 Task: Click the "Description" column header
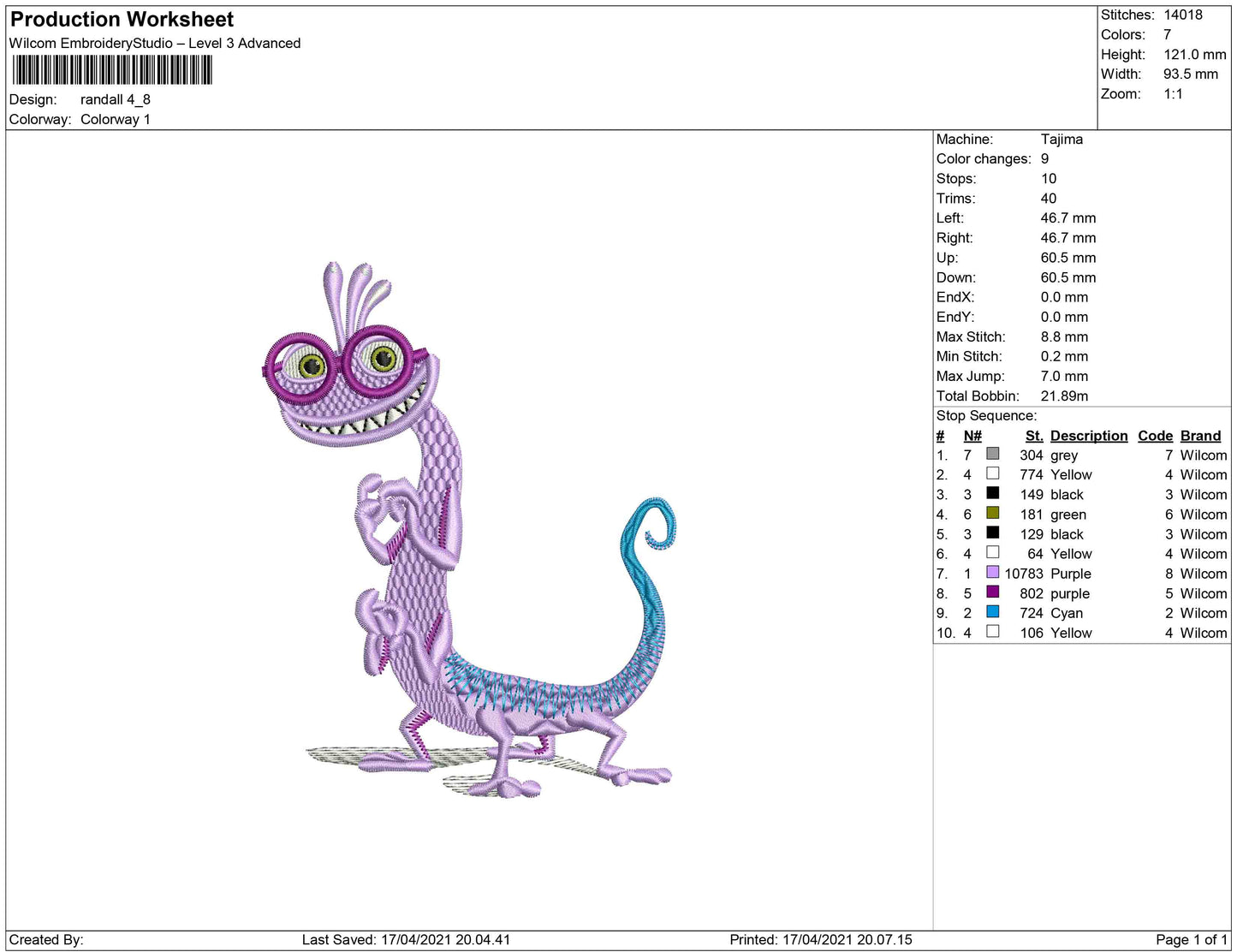pyautogui.click(x=1089, y=435)
